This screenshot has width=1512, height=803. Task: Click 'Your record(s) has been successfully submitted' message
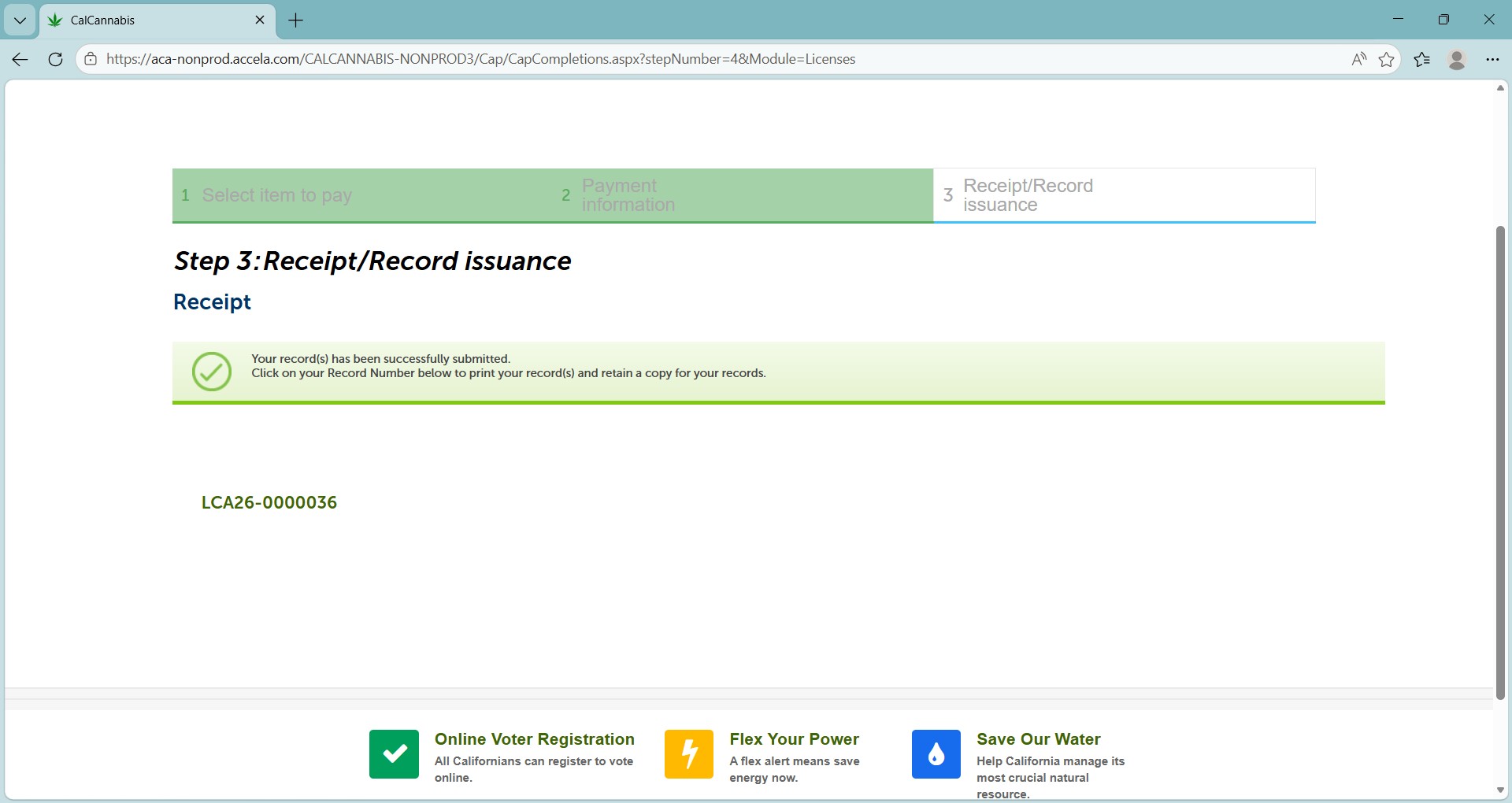pos(381,359)
